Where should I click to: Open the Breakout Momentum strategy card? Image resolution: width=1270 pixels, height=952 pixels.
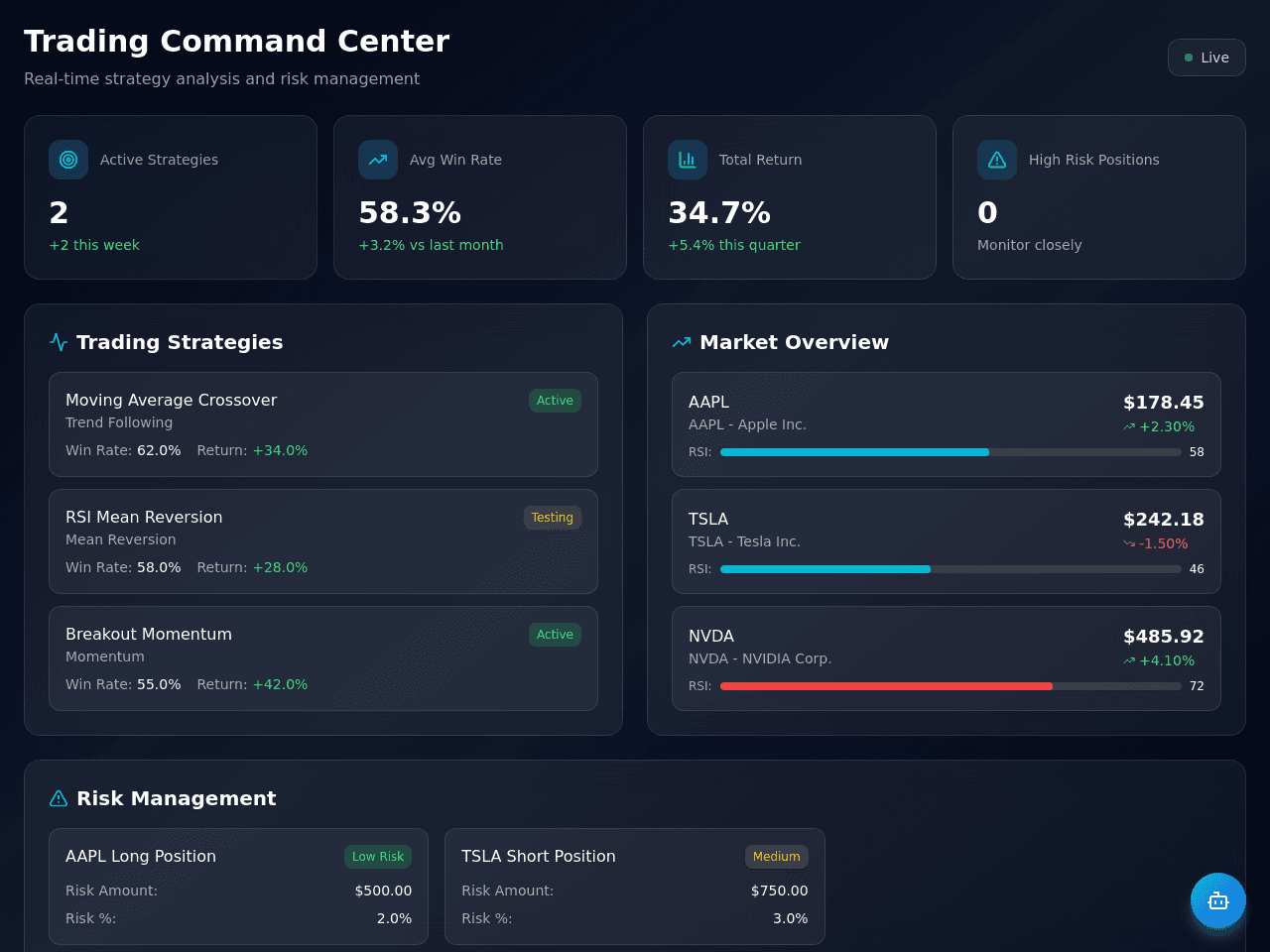click(323, 658)
